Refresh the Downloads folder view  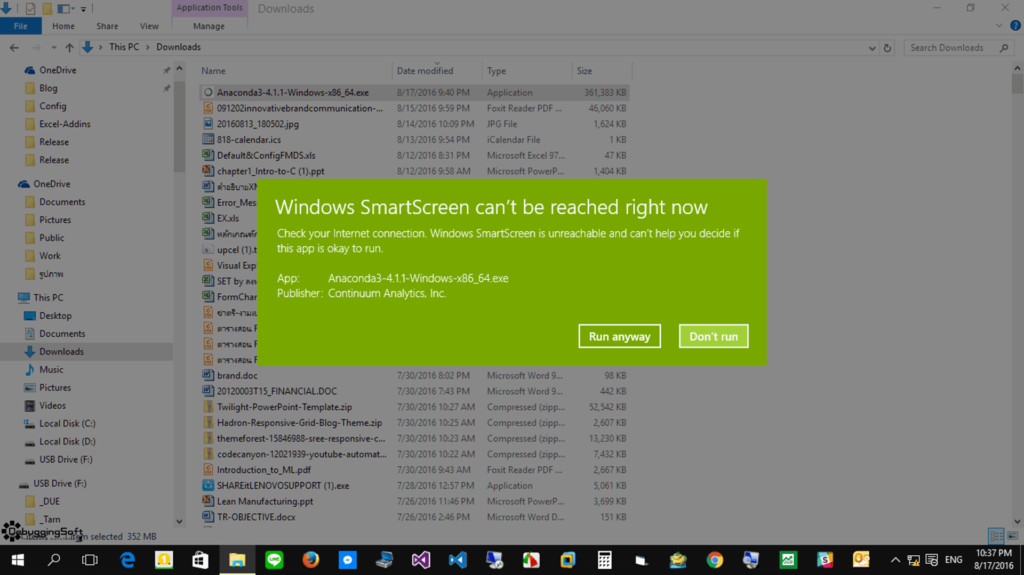[887, 48]
